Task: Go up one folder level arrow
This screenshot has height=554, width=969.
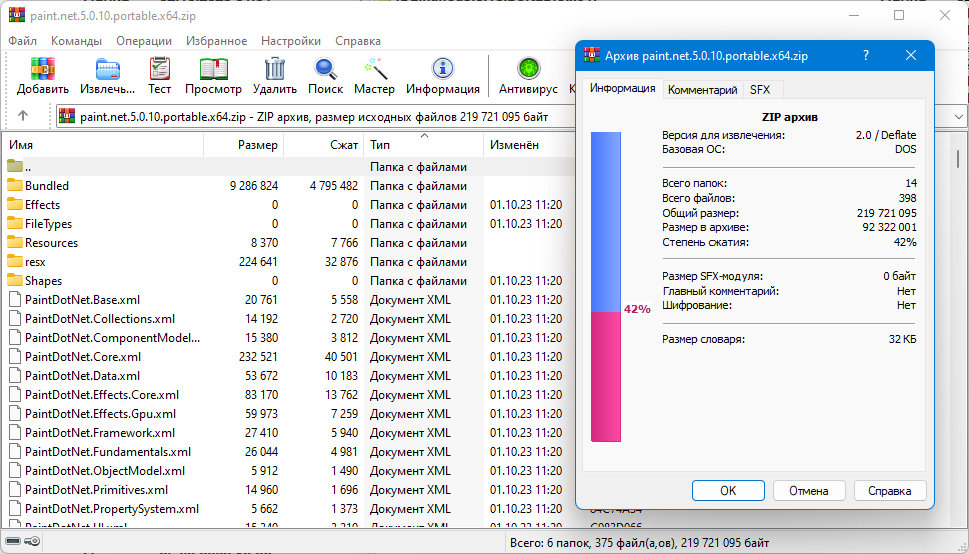Action: point(23,116)
